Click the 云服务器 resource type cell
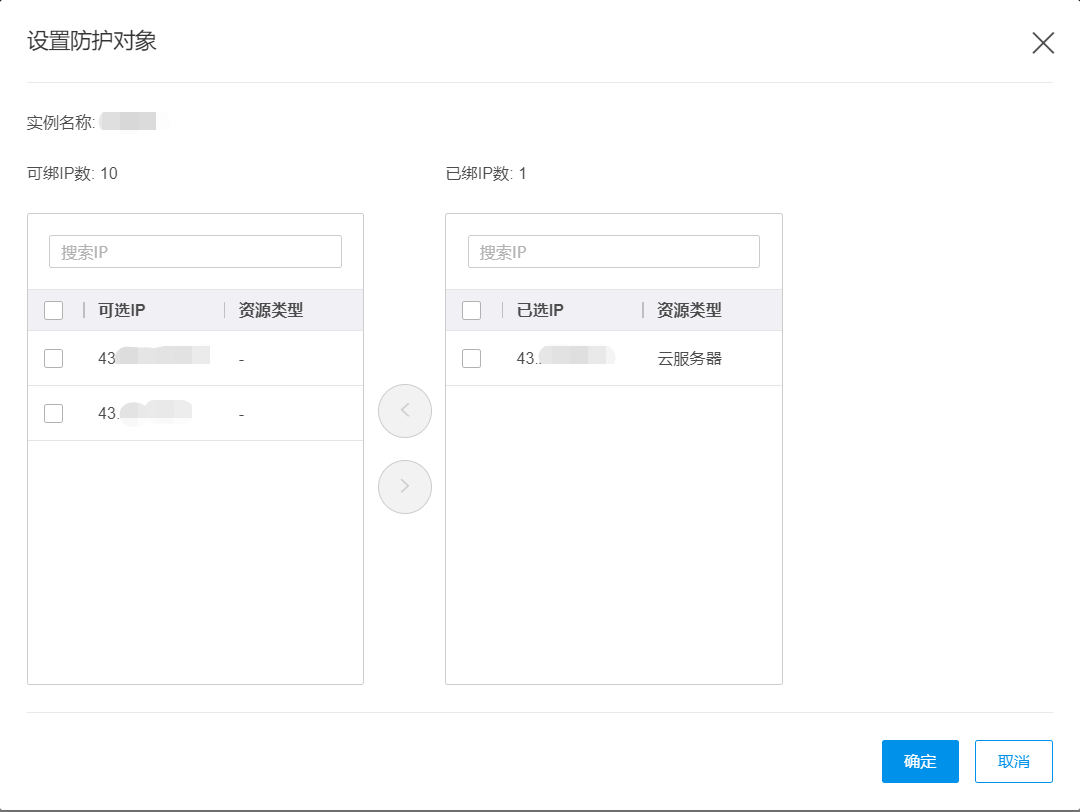This screenshot has height=812, width=1080. coord(689,358)
